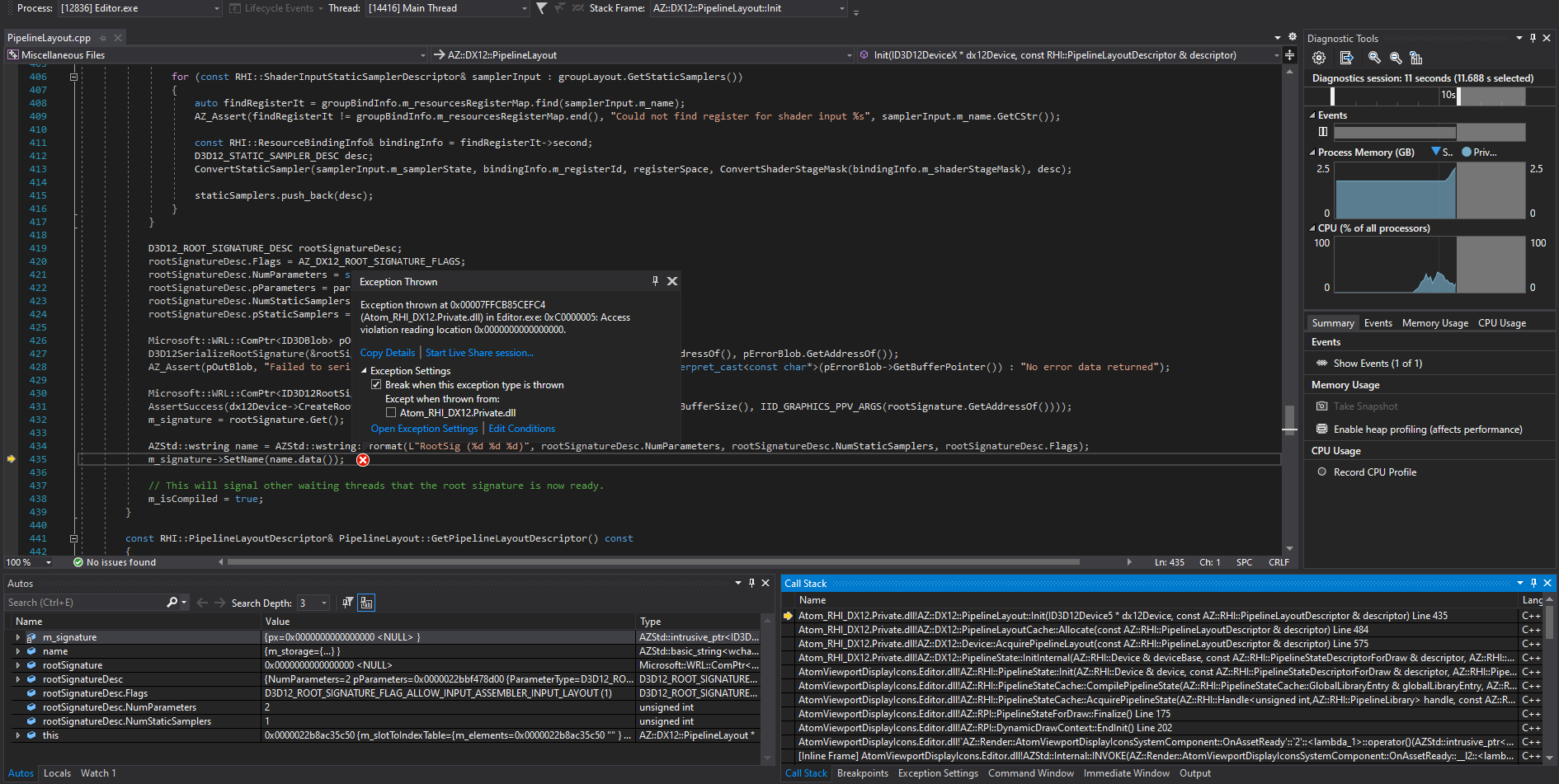
Task: Click the red exception error marker
Action: coord(363,460)
